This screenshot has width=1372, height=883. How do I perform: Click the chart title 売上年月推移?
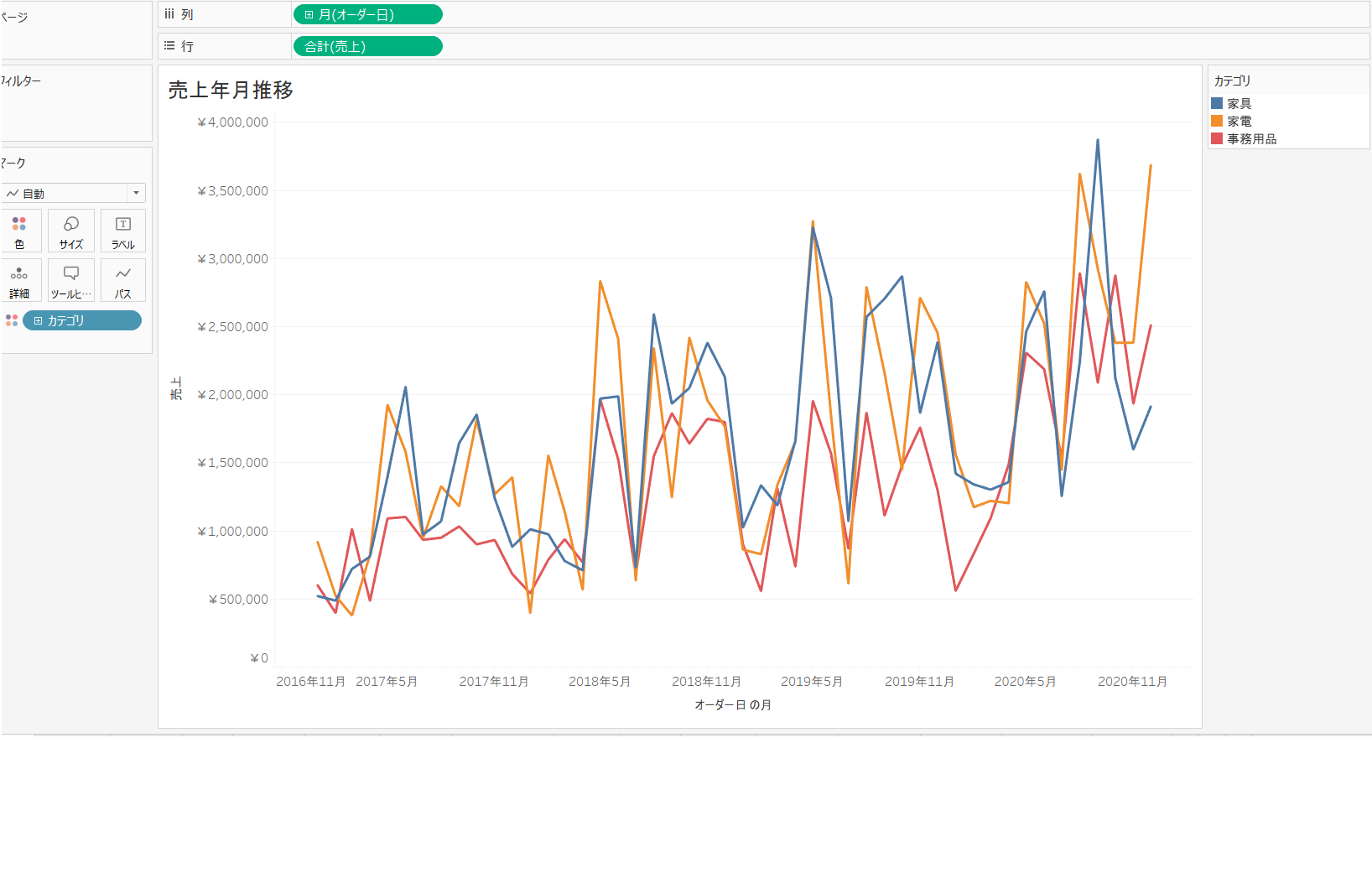point(231,90)
